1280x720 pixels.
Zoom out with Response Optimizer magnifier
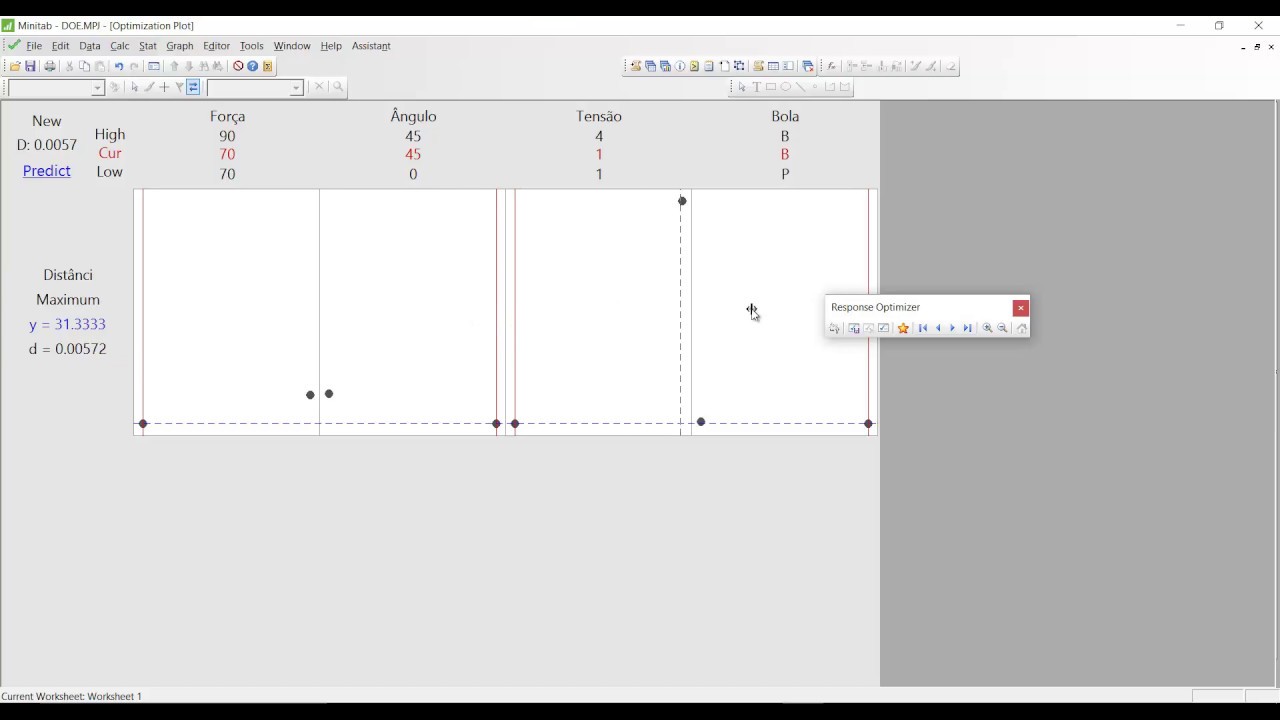1002,328
